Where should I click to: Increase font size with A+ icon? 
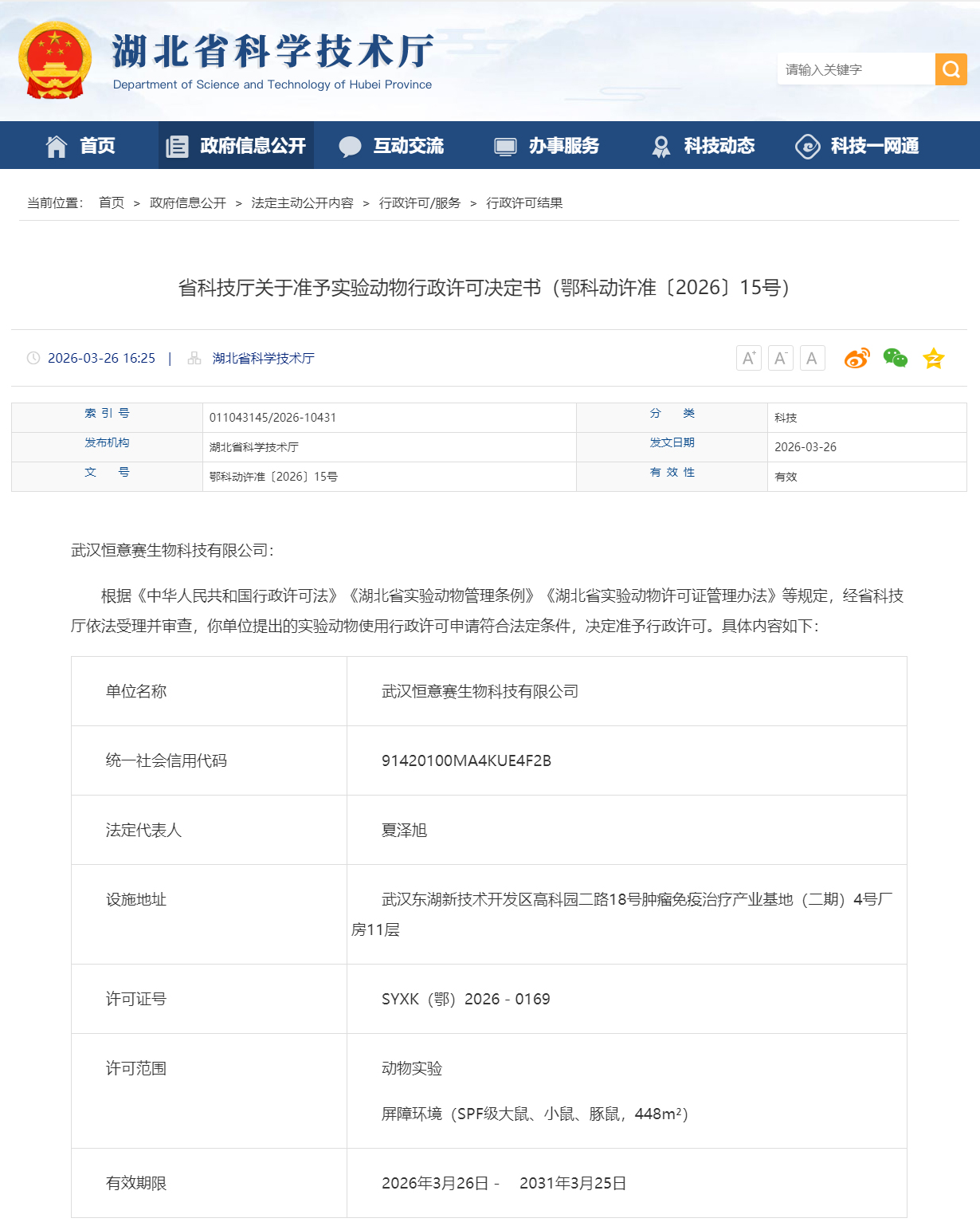(748, 358)
